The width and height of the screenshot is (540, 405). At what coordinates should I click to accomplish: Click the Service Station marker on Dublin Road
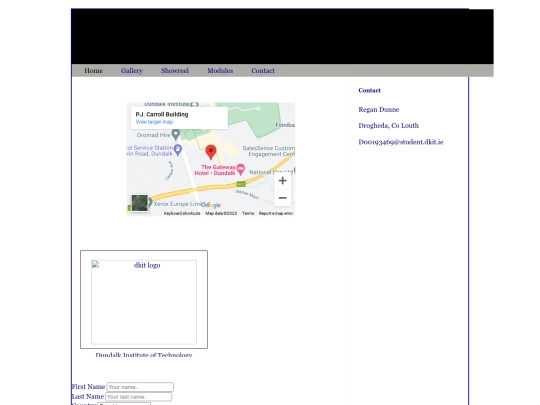click(x=178, y=150)
